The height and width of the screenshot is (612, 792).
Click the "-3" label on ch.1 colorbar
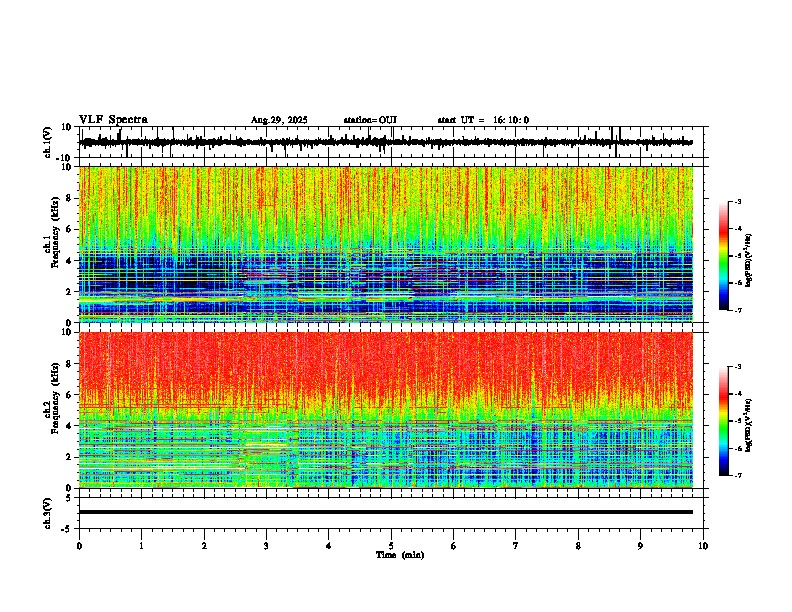[x=737, y=201]
